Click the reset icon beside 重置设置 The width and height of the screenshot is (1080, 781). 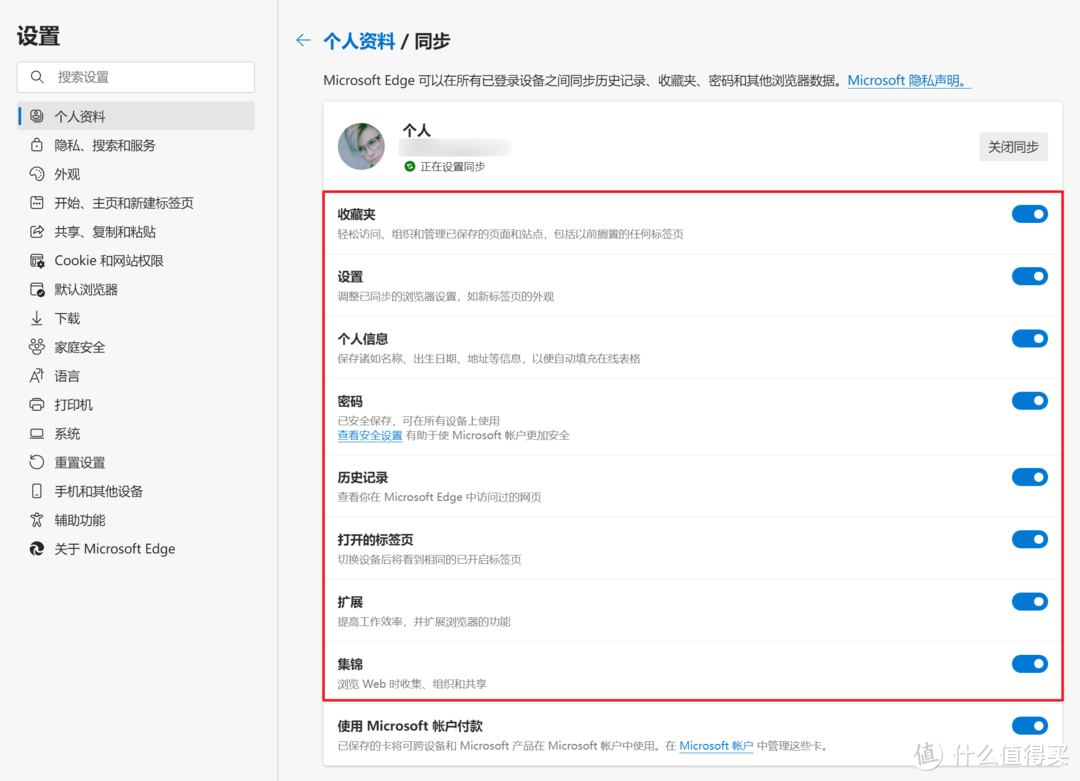coord(37,462)
